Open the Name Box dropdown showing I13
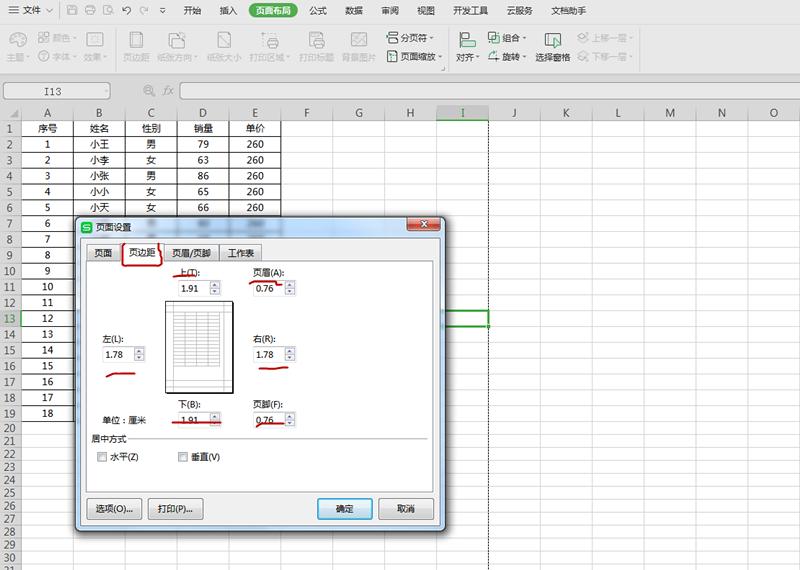 coord(107,91)
